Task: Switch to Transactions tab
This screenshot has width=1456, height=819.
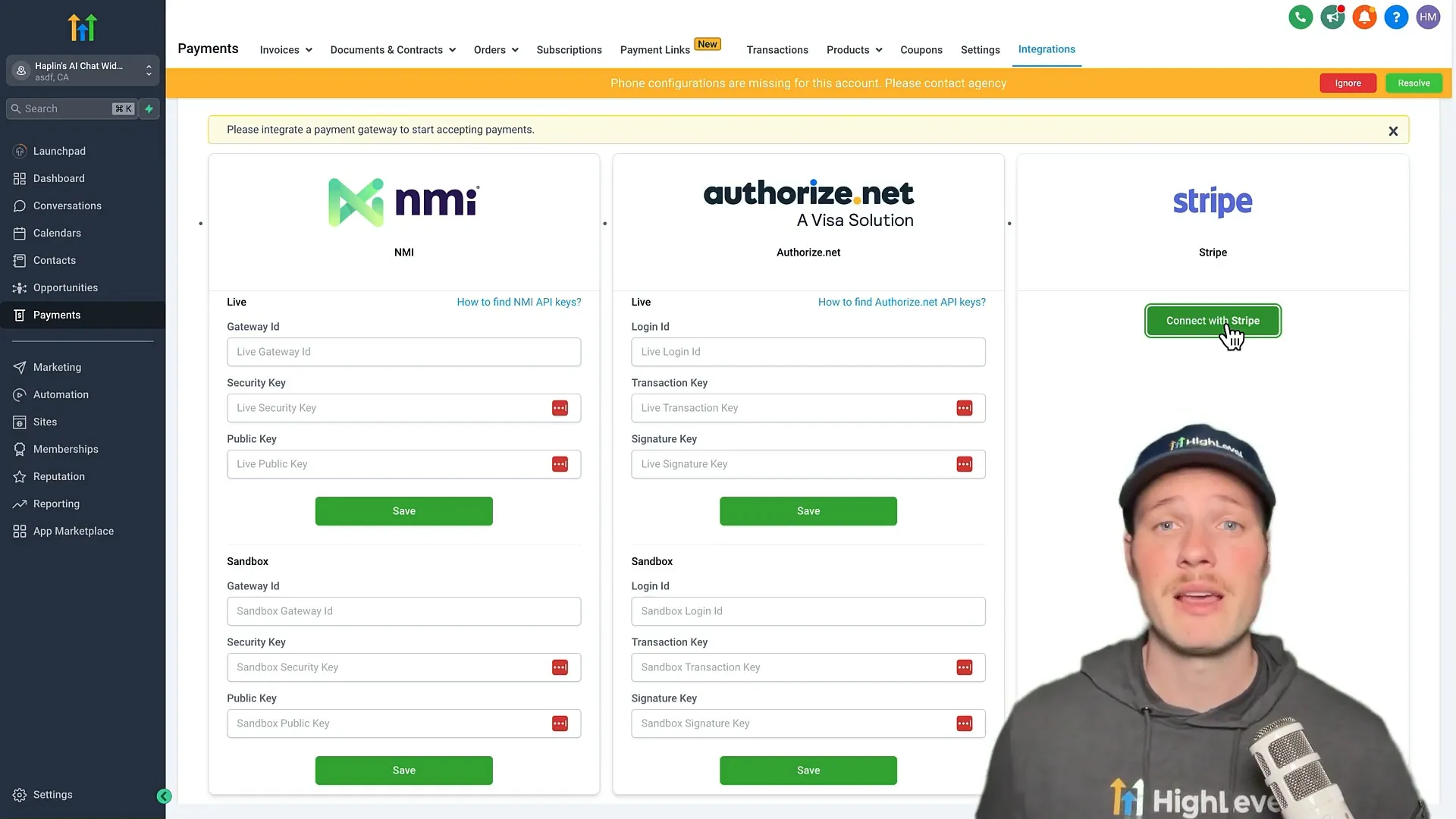Action: [x=777, y=50]
